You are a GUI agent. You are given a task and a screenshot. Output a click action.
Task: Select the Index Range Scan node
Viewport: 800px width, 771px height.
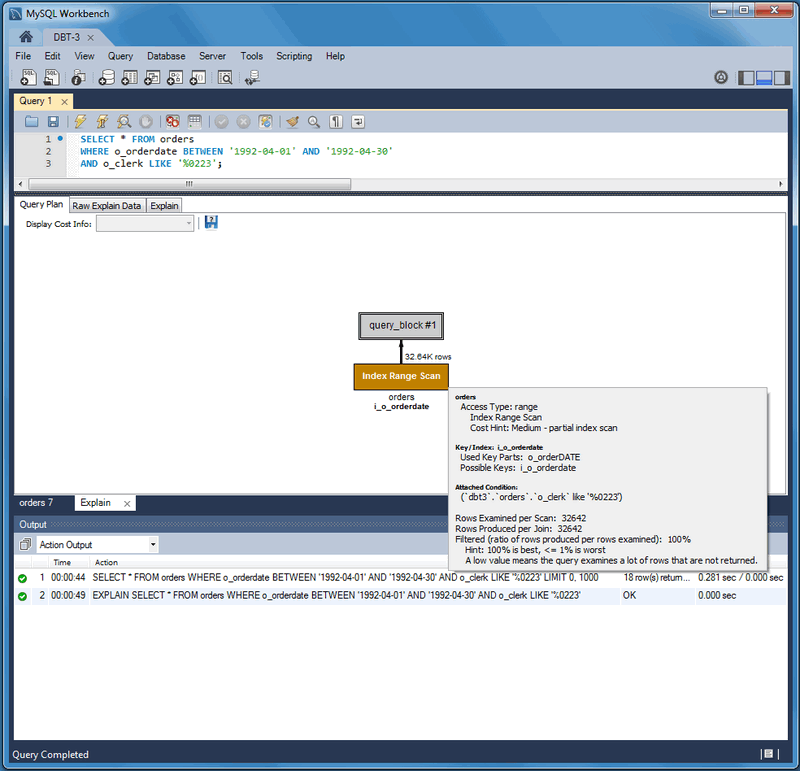click(401, 376)
